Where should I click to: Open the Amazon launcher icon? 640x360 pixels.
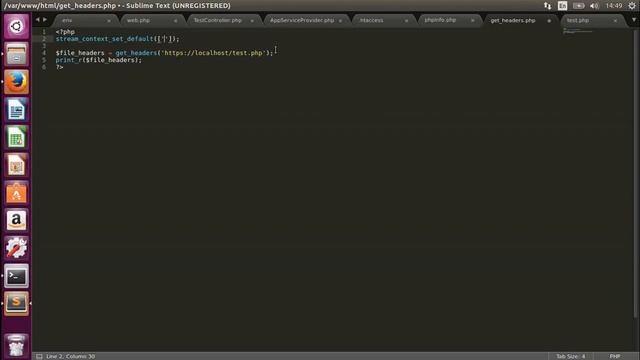pyautogui.click(x=16, y=220)
